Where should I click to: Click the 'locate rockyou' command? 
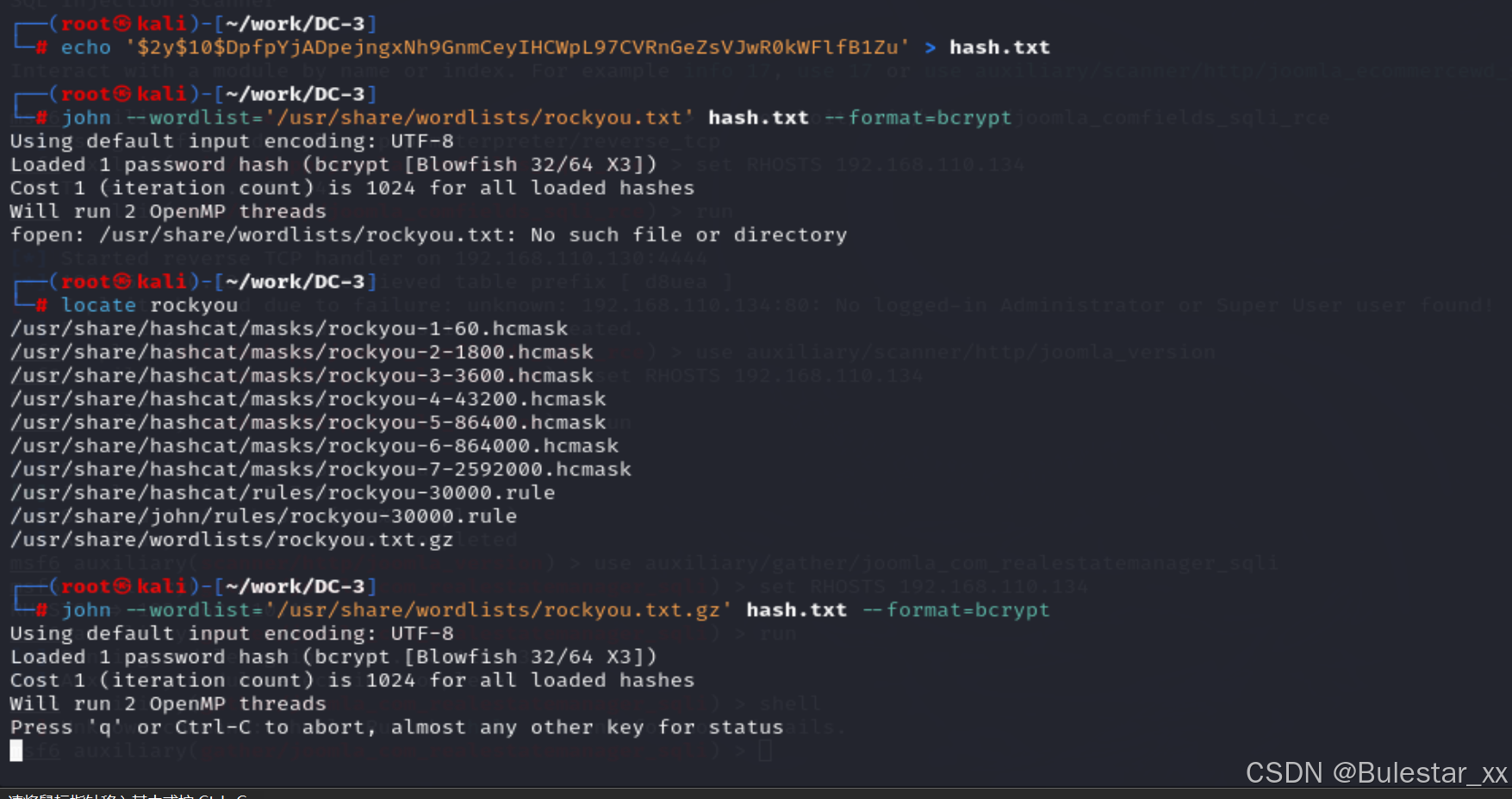pyautogui.click(x=149, y=305)
